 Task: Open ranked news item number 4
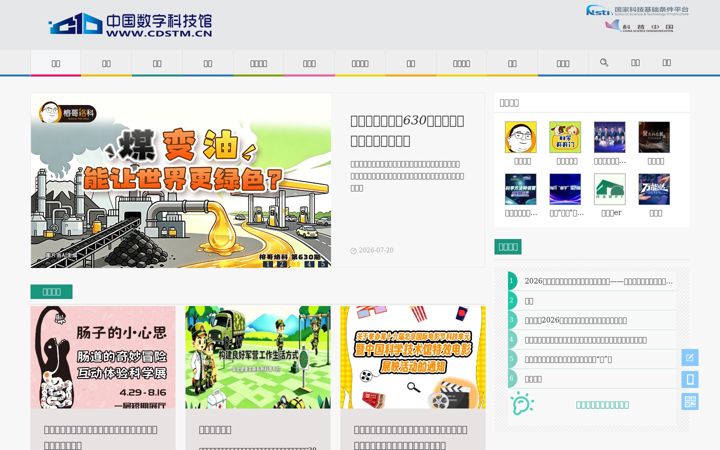click(x=586, y=340)
